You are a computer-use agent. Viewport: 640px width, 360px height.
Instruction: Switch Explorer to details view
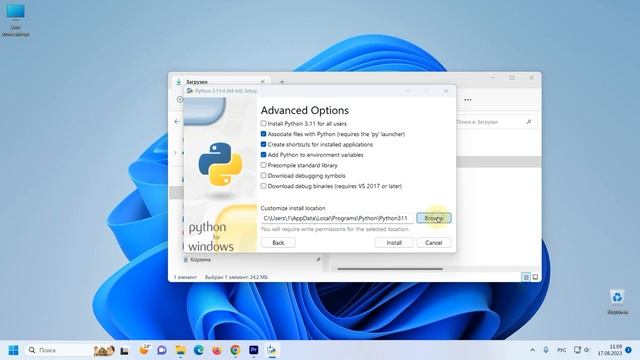pos(526,277)
